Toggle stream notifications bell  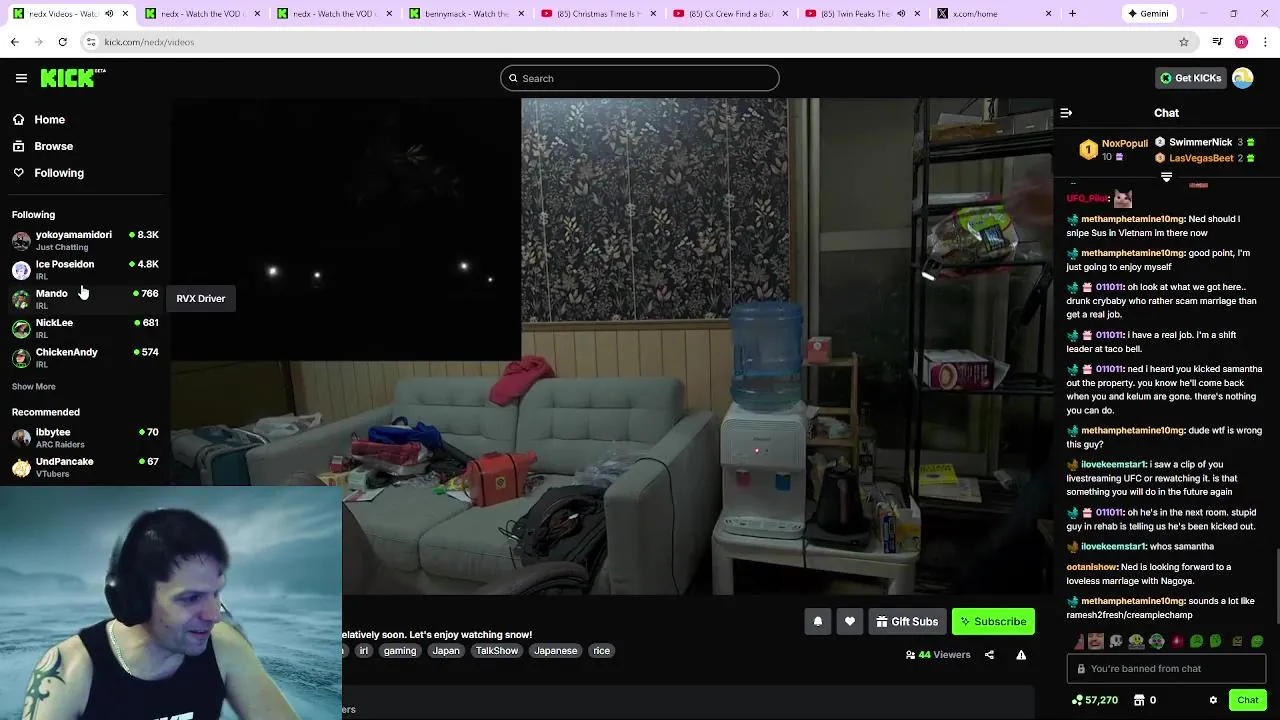click(x=817, y=621)
